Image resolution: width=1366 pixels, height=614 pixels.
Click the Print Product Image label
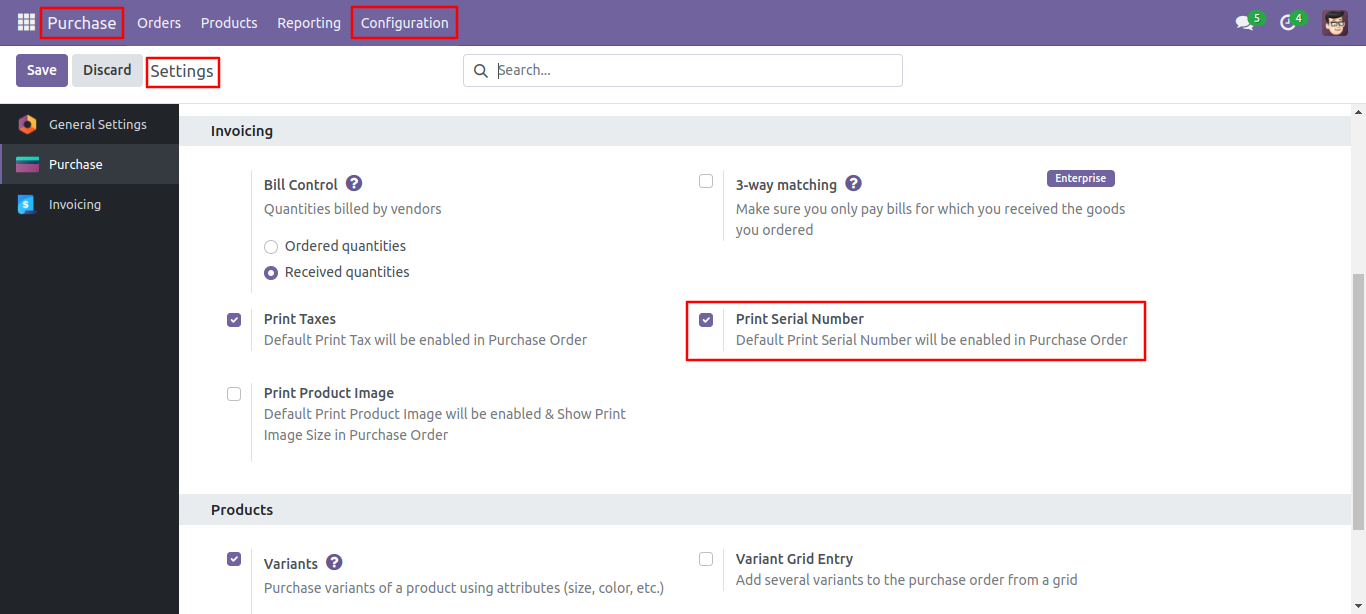click(x=329, y=393)
